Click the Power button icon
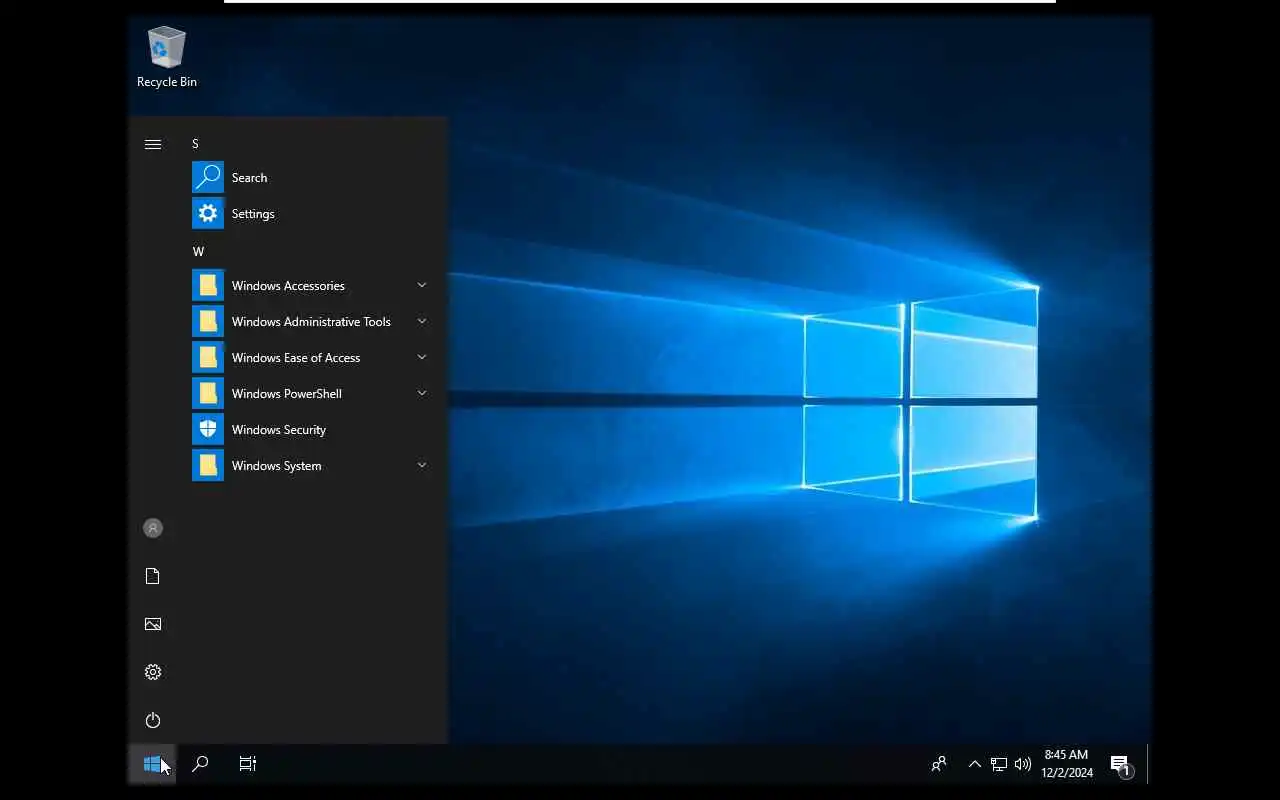Image resolution: width=1280 pixels, height=800 pixels. (153, 720)
